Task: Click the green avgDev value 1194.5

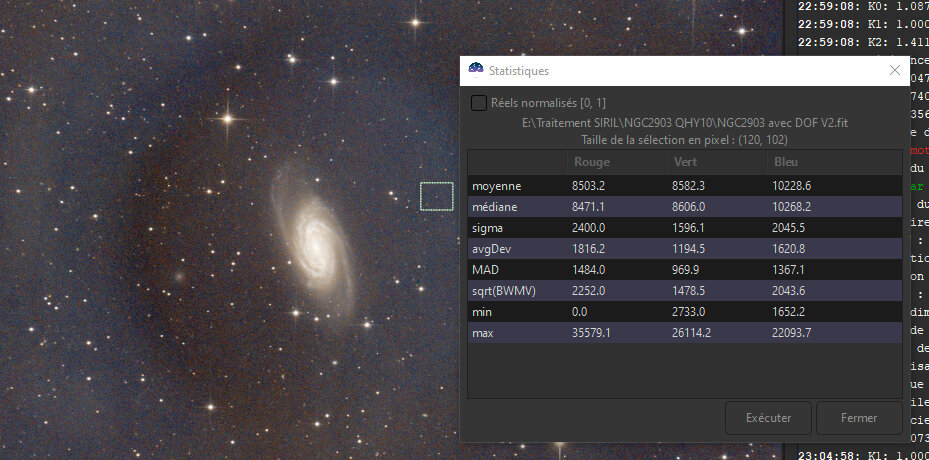Action: click(690, 250)
